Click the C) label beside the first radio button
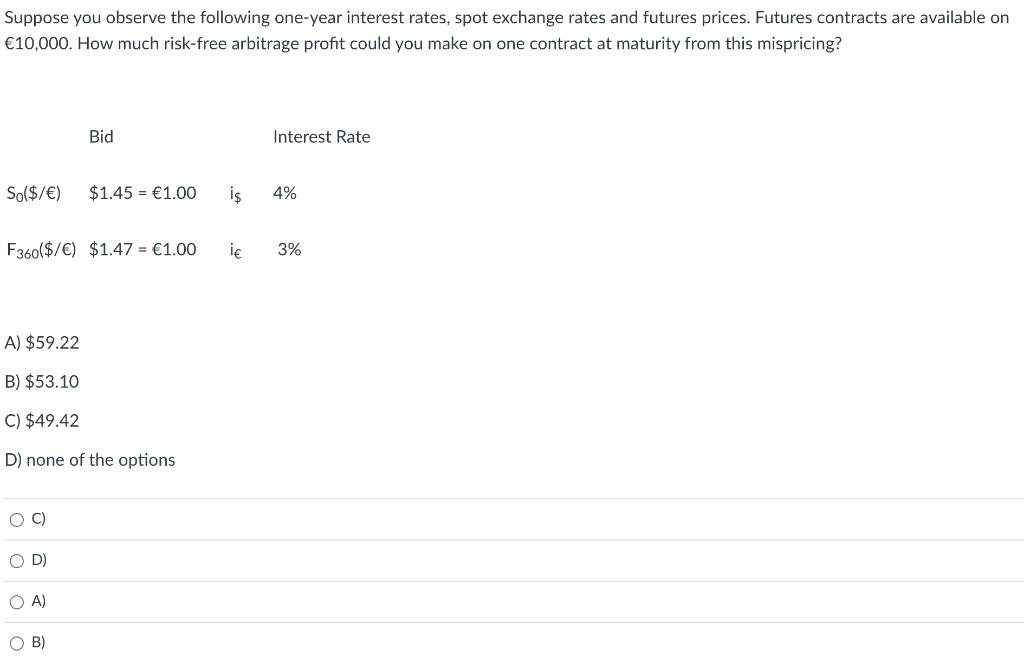 click(x=39, y=519)
